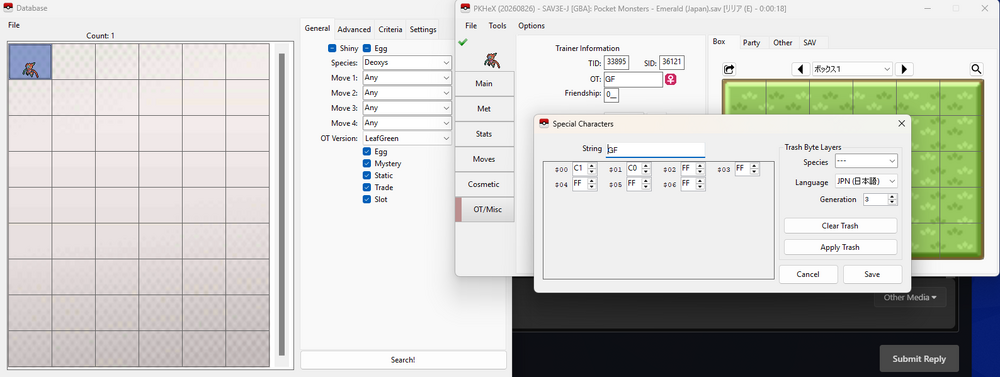1000x377 pixels.
Task: Click the $01 byte value field
Action: 638,168
